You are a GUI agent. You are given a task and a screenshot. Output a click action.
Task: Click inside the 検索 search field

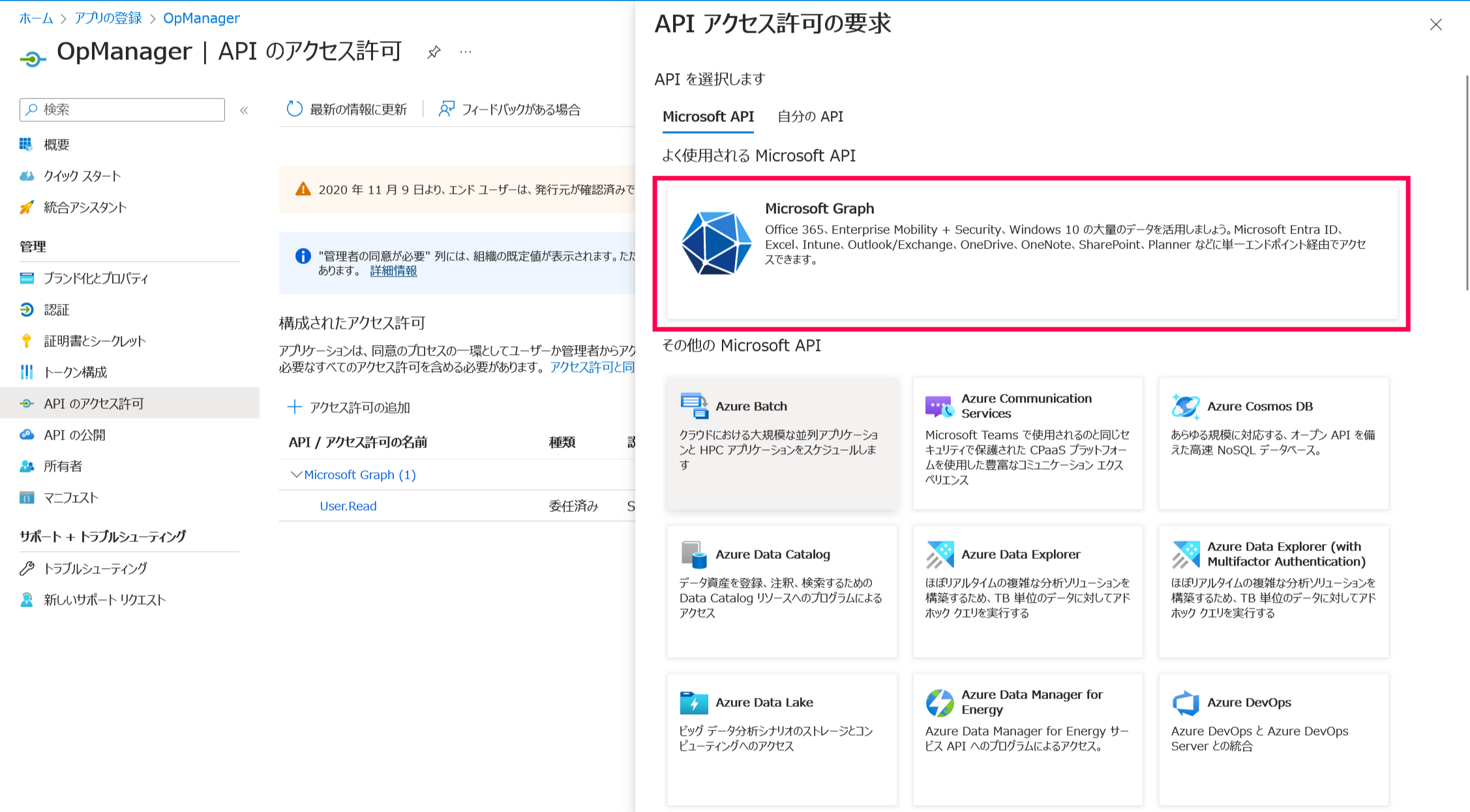click(121, 110)
